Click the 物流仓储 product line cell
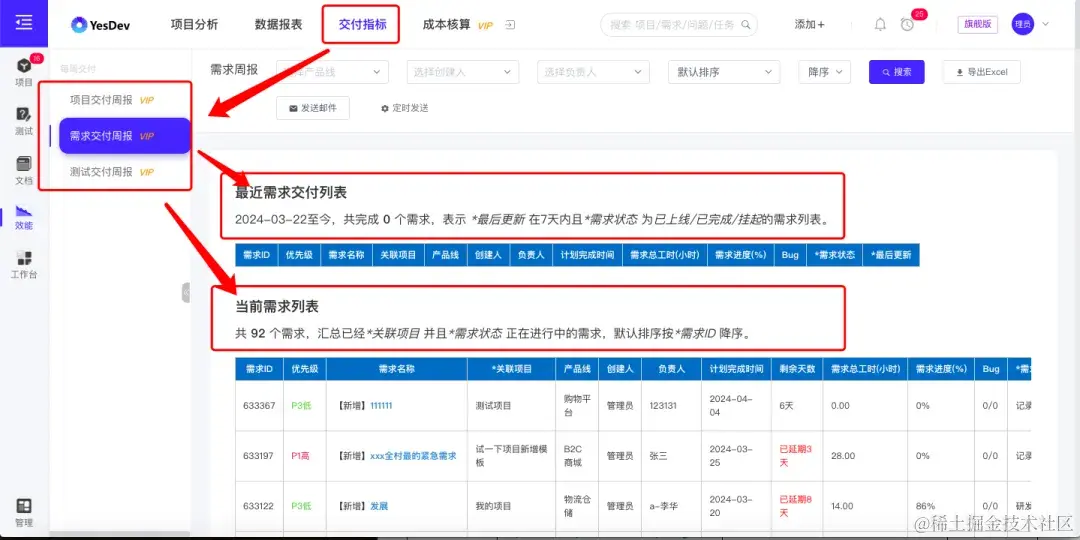Screen dimensions: 1080x540 577,506
